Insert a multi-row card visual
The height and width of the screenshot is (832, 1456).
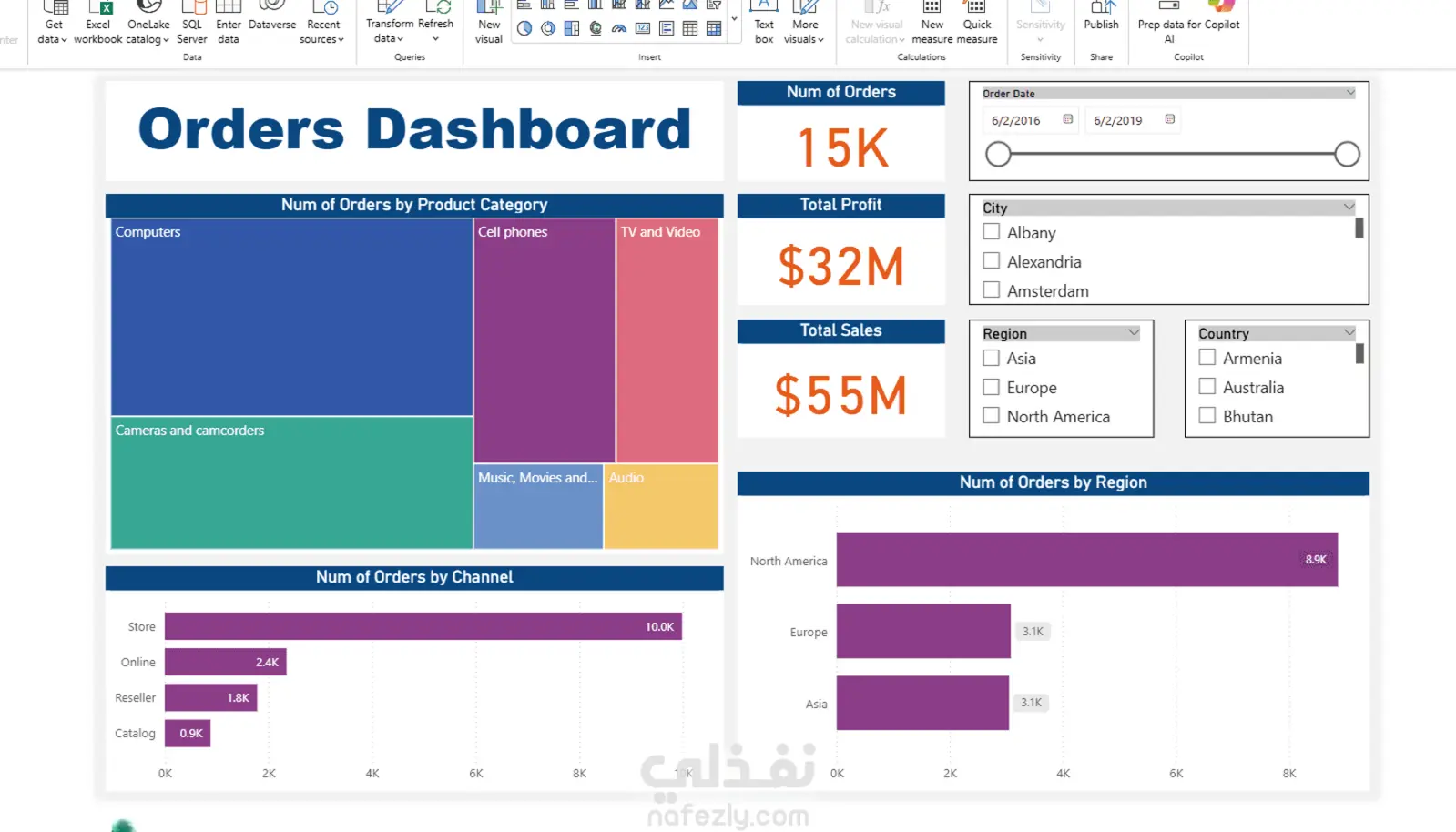[x=667, y=28]
